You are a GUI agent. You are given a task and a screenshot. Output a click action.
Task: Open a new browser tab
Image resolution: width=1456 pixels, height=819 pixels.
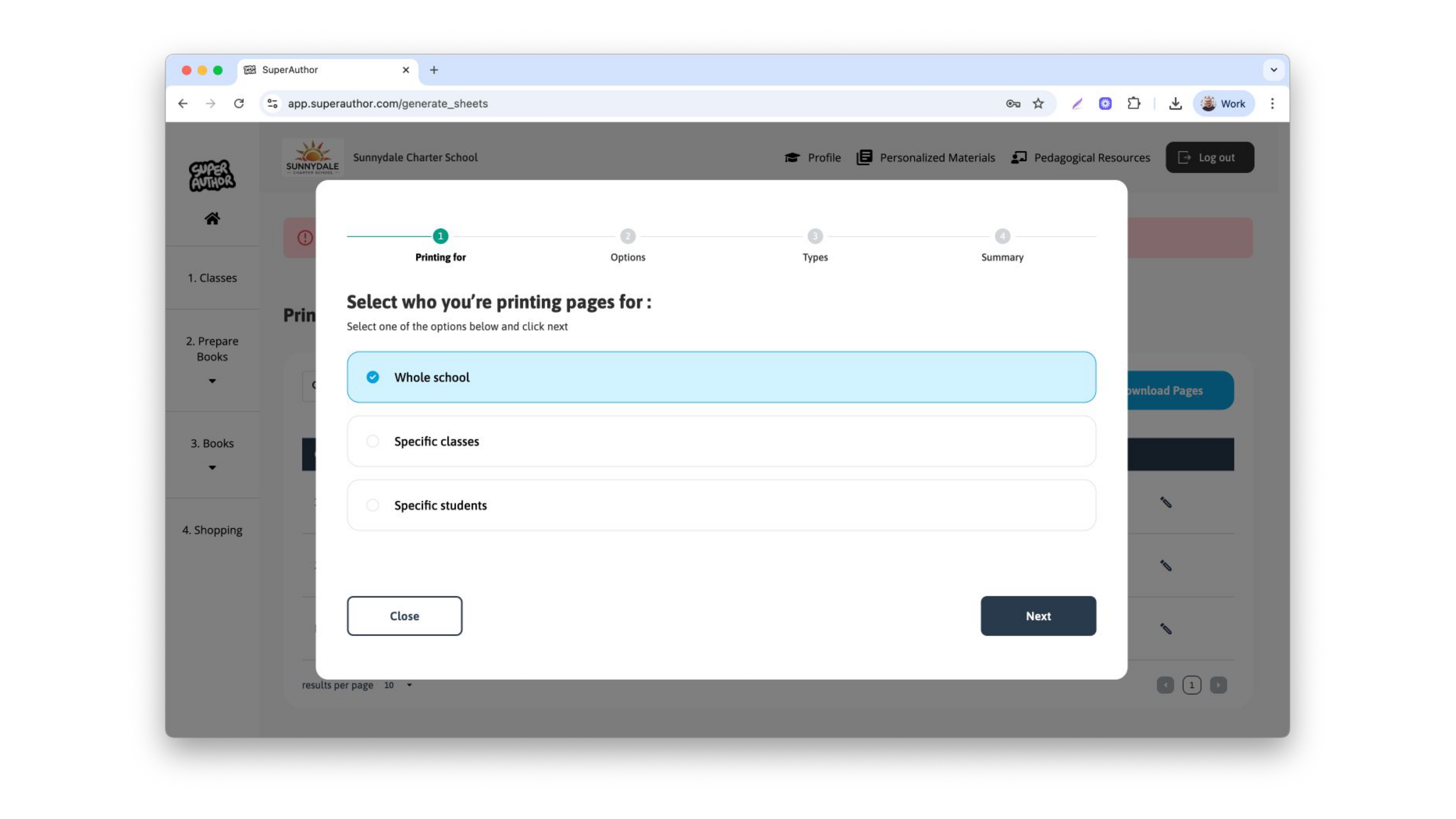pos(433,69)
